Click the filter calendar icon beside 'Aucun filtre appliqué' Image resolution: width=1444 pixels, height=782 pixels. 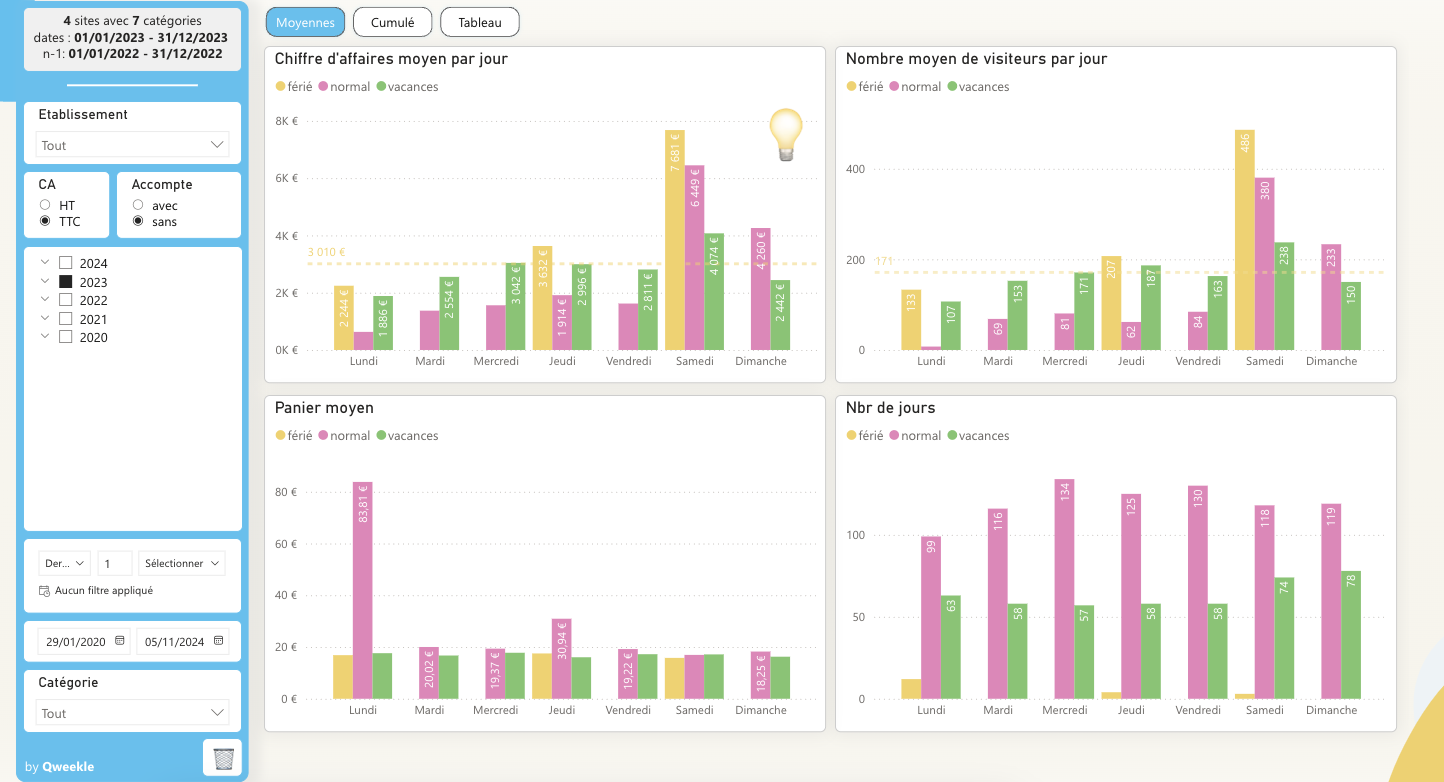point(44,591)
